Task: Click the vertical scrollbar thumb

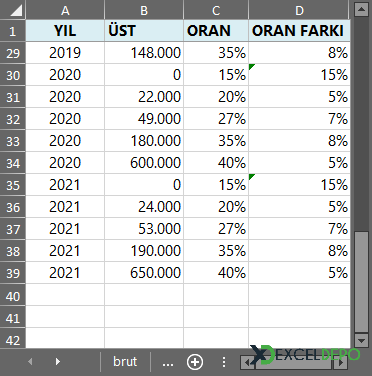Action: click(362, 281)
